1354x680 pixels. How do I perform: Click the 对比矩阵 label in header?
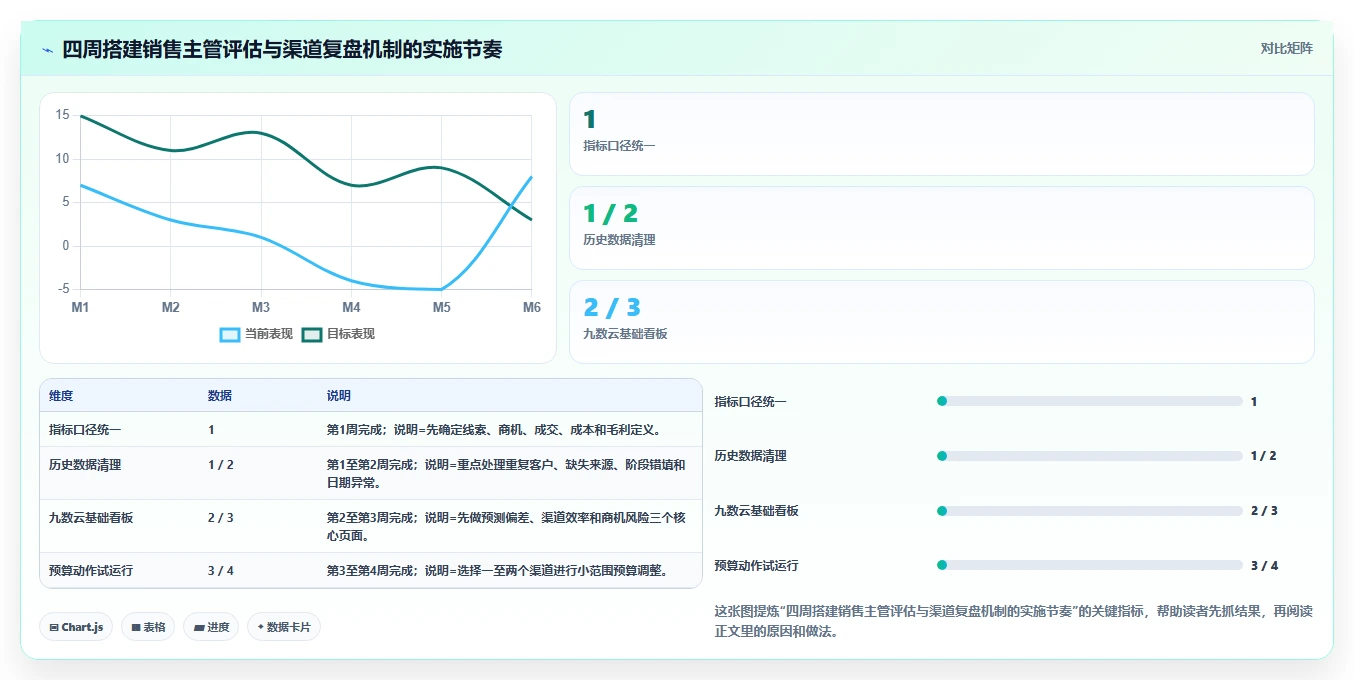tap(1286, 48)
